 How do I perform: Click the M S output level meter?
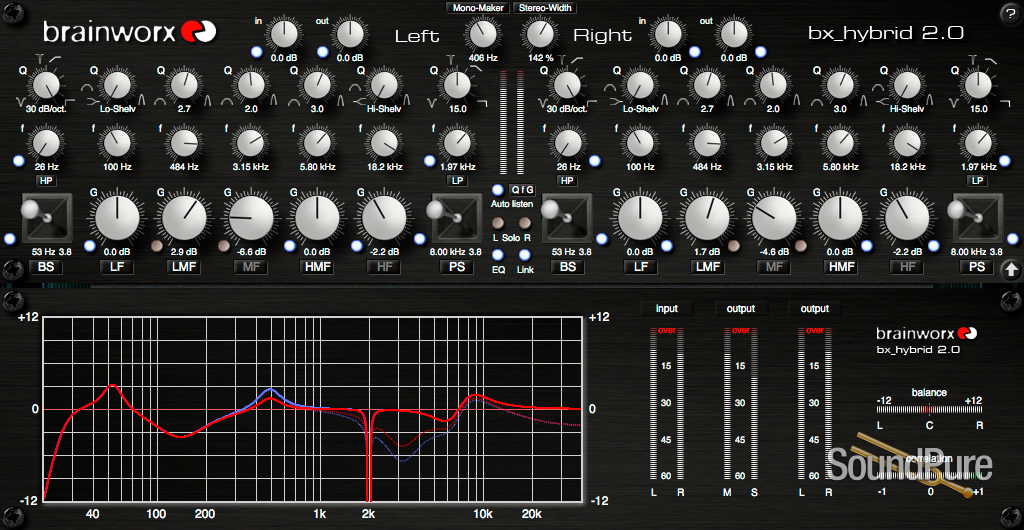pyautogui.click(x=741, y=405)
